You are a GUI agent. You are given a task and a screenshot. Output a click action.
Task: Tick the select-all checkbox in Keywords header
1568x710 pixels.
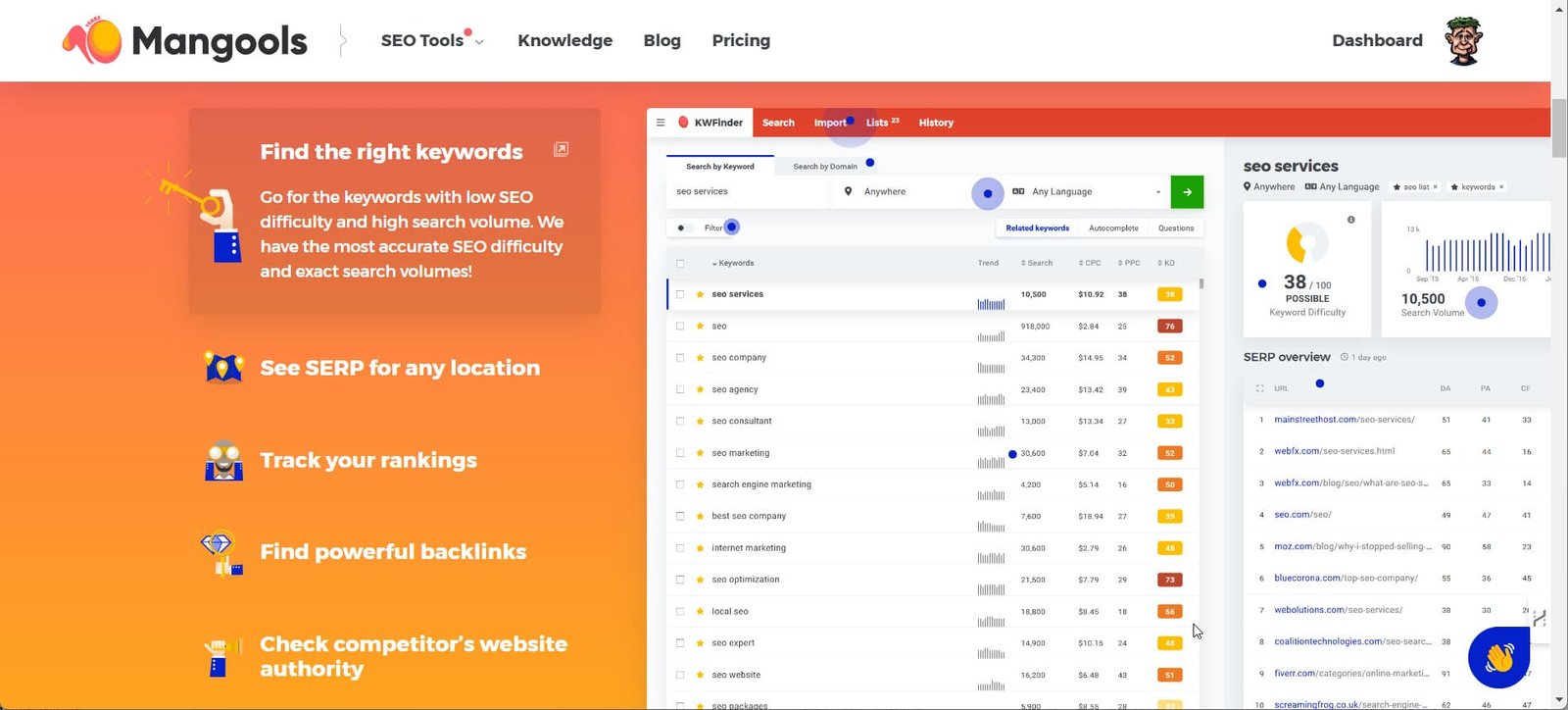click(x=680, y=263)
